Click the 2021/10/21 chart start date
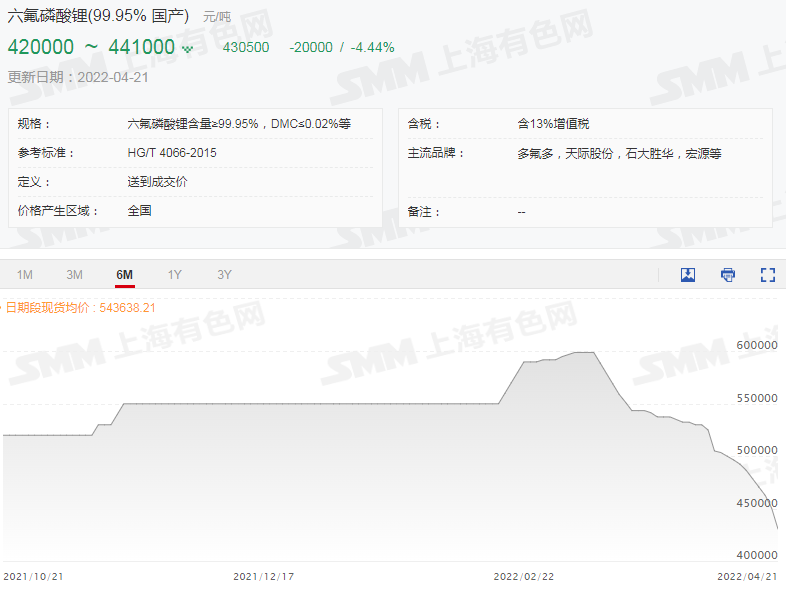The height and width of the screenshot is (592, 786). tap(35, 577)
